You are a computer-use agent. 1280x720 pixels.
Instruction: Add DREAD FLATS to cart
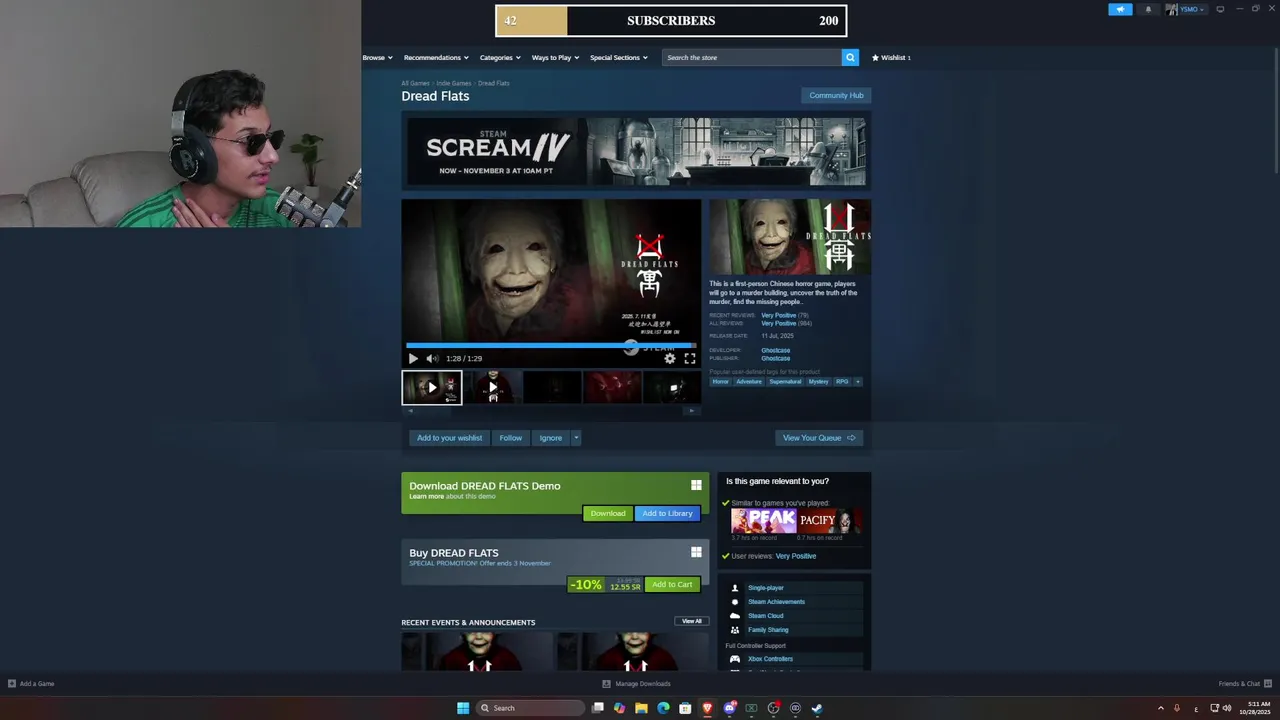coord(672,584)
